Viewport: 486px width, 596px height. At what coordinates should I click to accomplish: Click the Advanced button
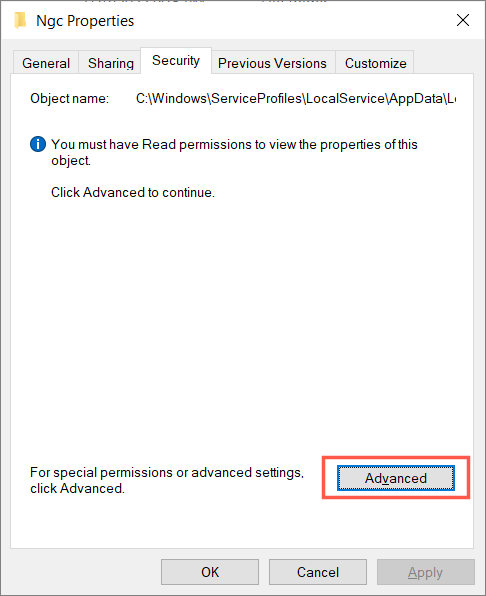[396, 478]
